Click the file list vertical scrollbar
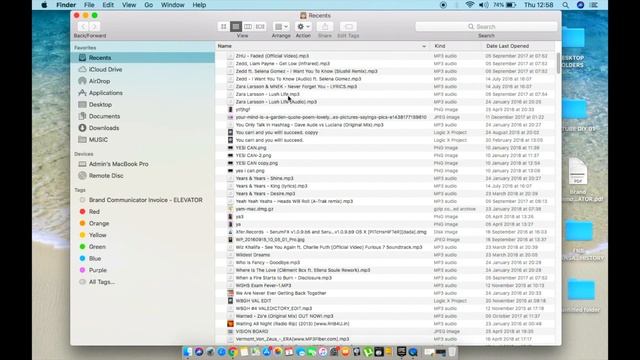This screenshot has width=640, height=360. point(558,63)
